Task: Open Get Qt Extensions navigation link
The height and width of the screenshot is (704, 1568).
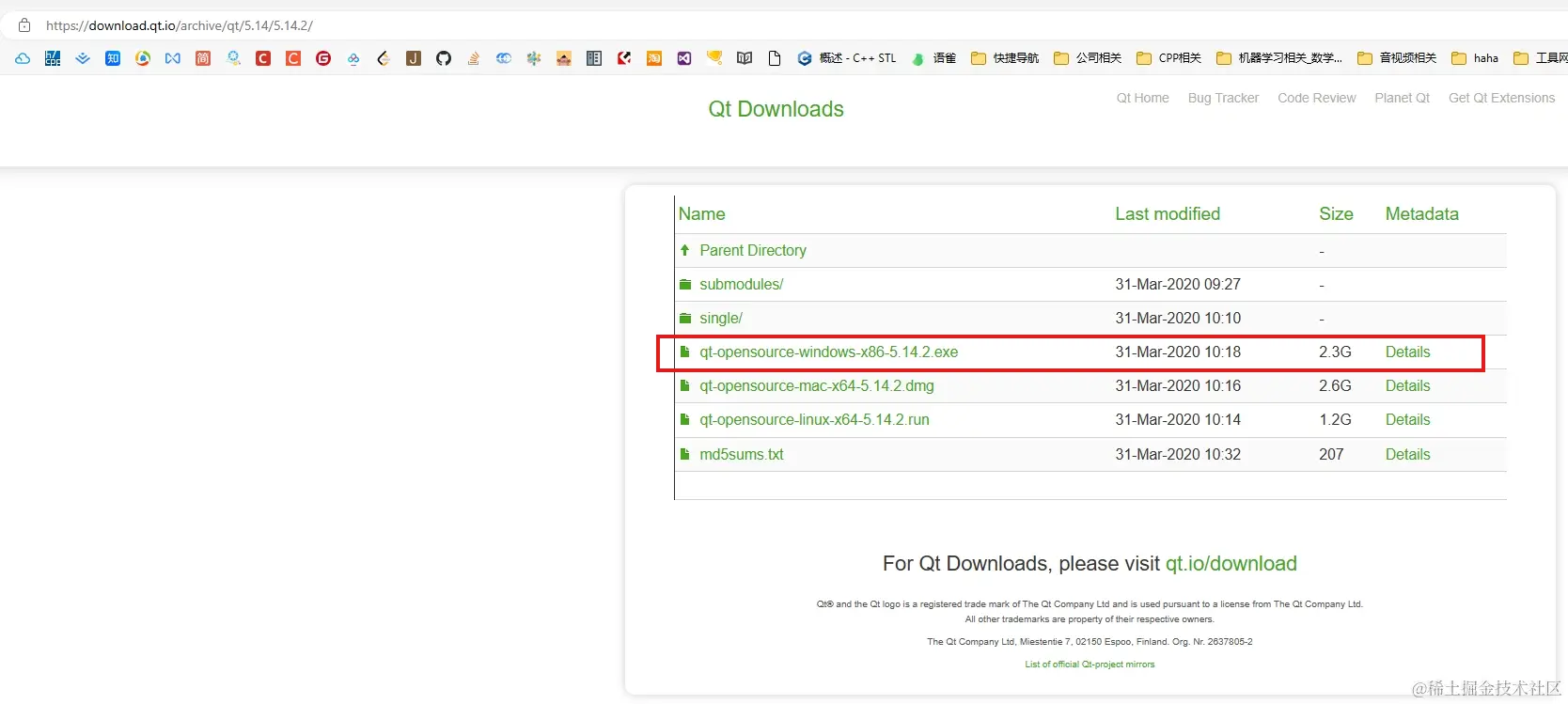Action: coord(1501,98)
